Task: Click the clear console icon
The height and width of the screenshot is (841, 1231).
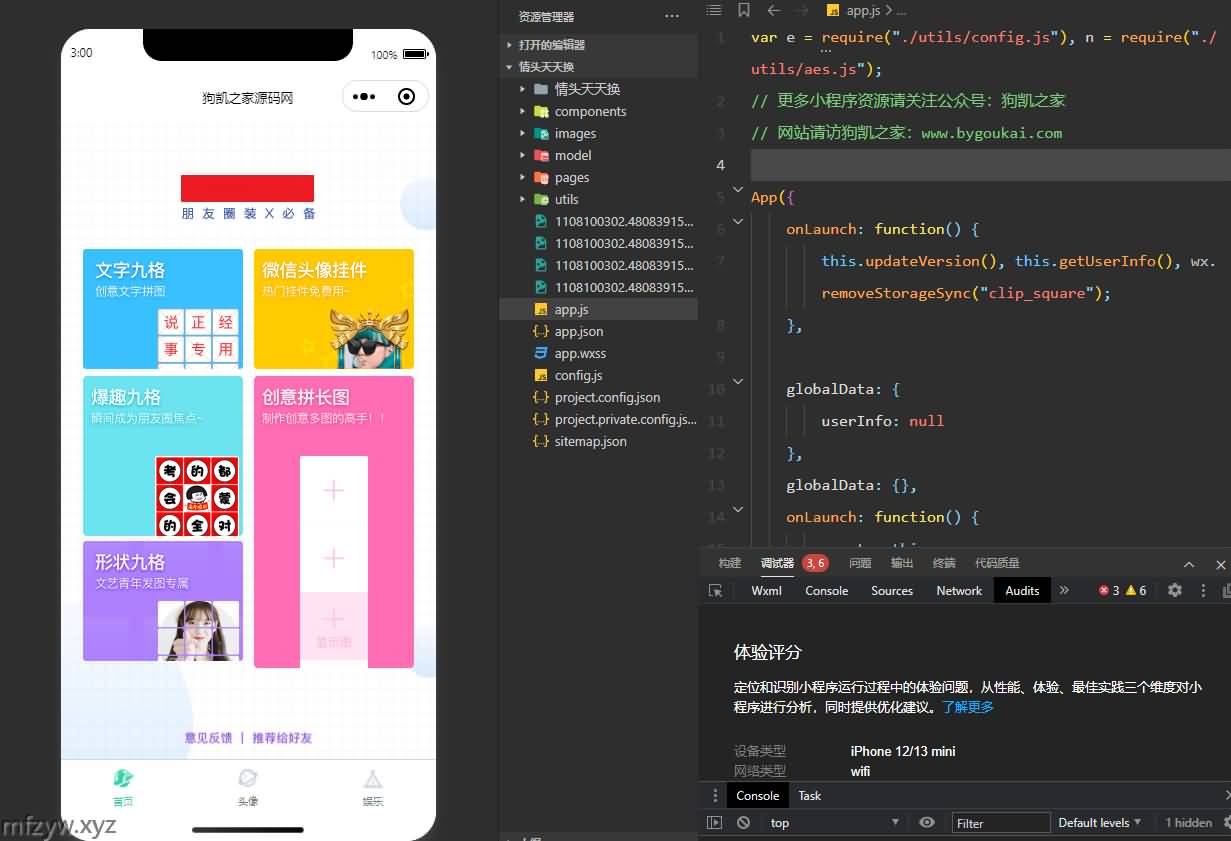Action: pos(743,823)
